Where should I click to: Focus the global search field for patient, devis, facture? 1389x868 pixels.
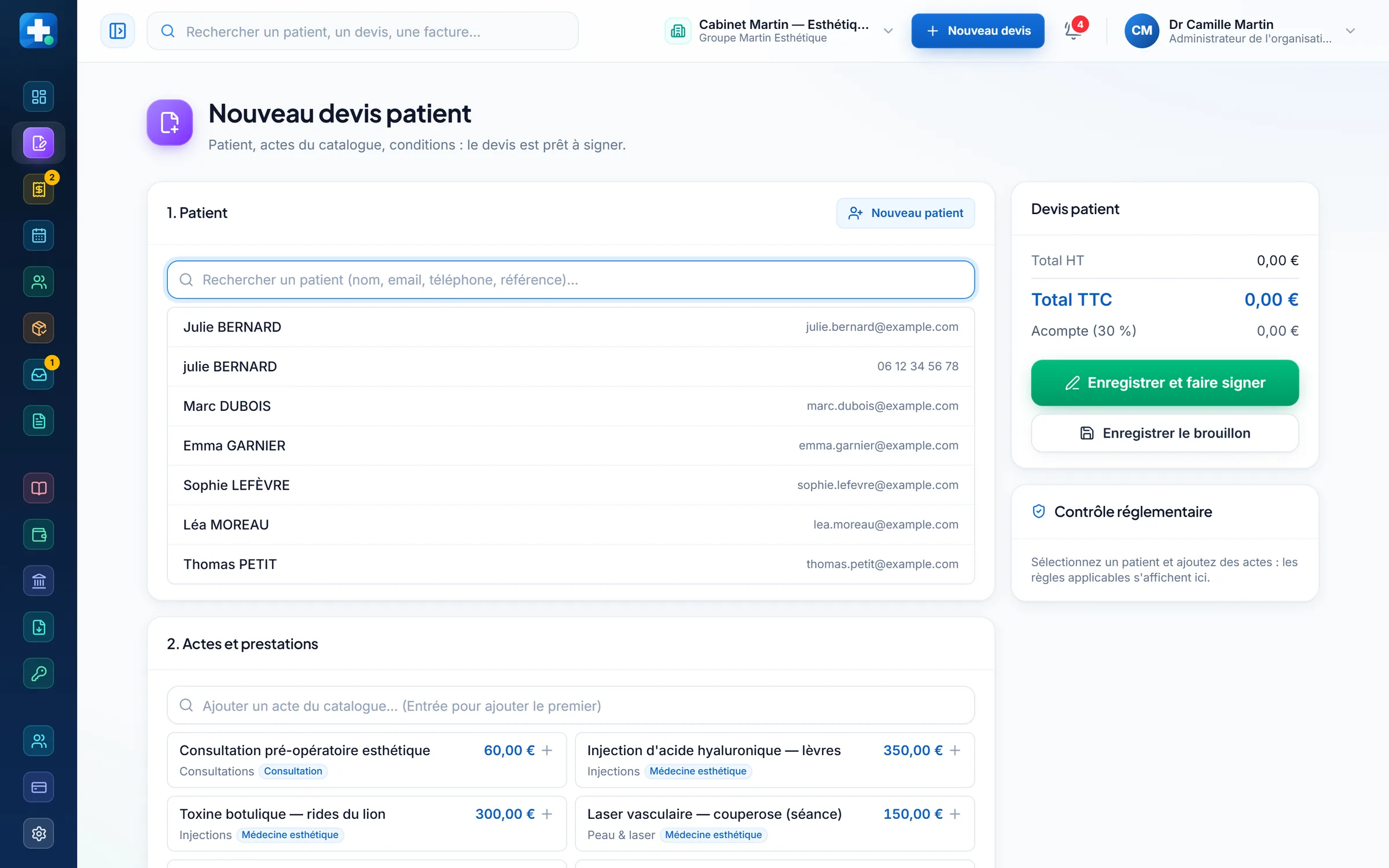363,31
